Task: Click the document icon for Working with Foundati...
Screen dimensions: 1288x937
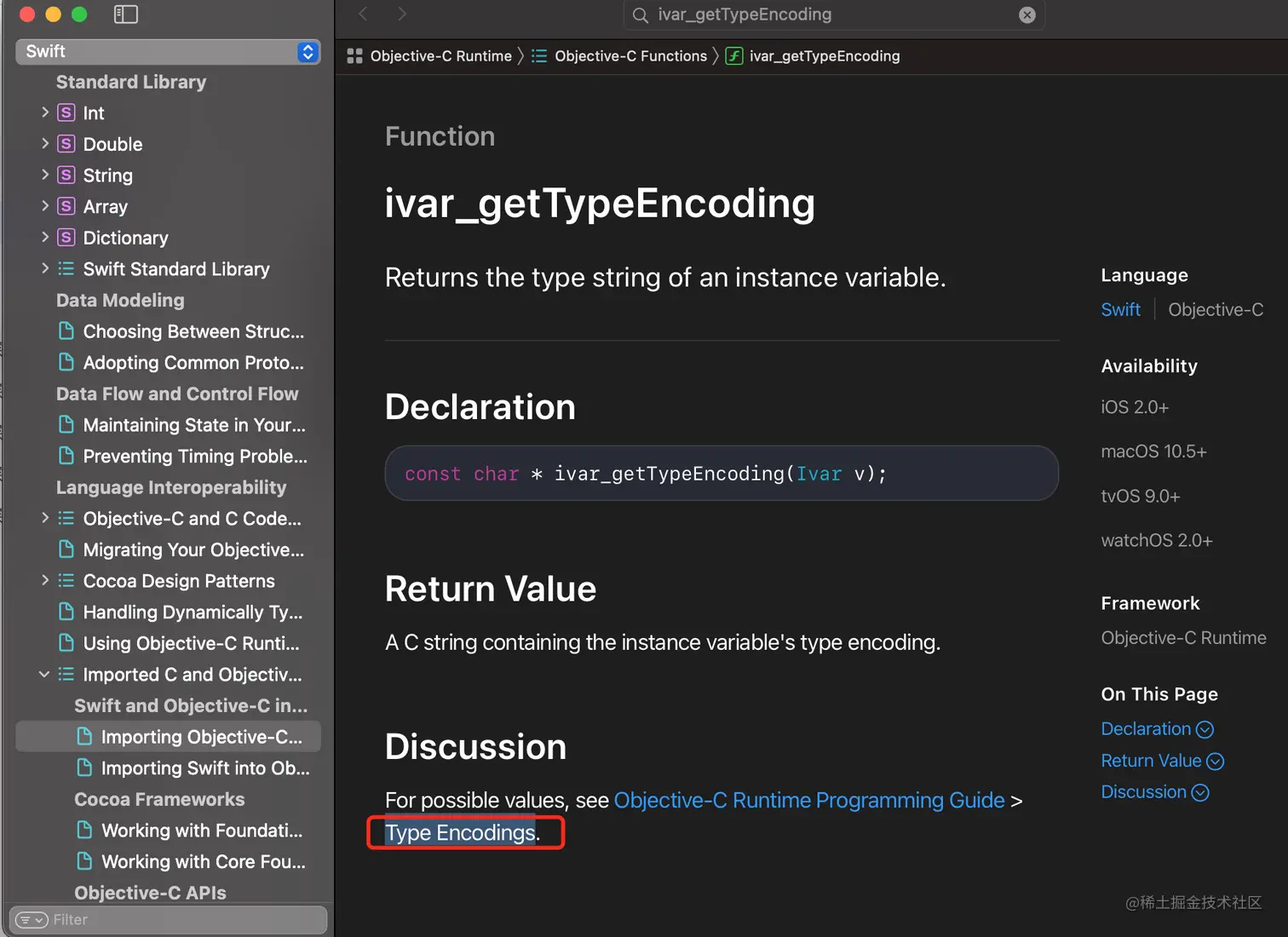Action: click(x=84, y=830)
